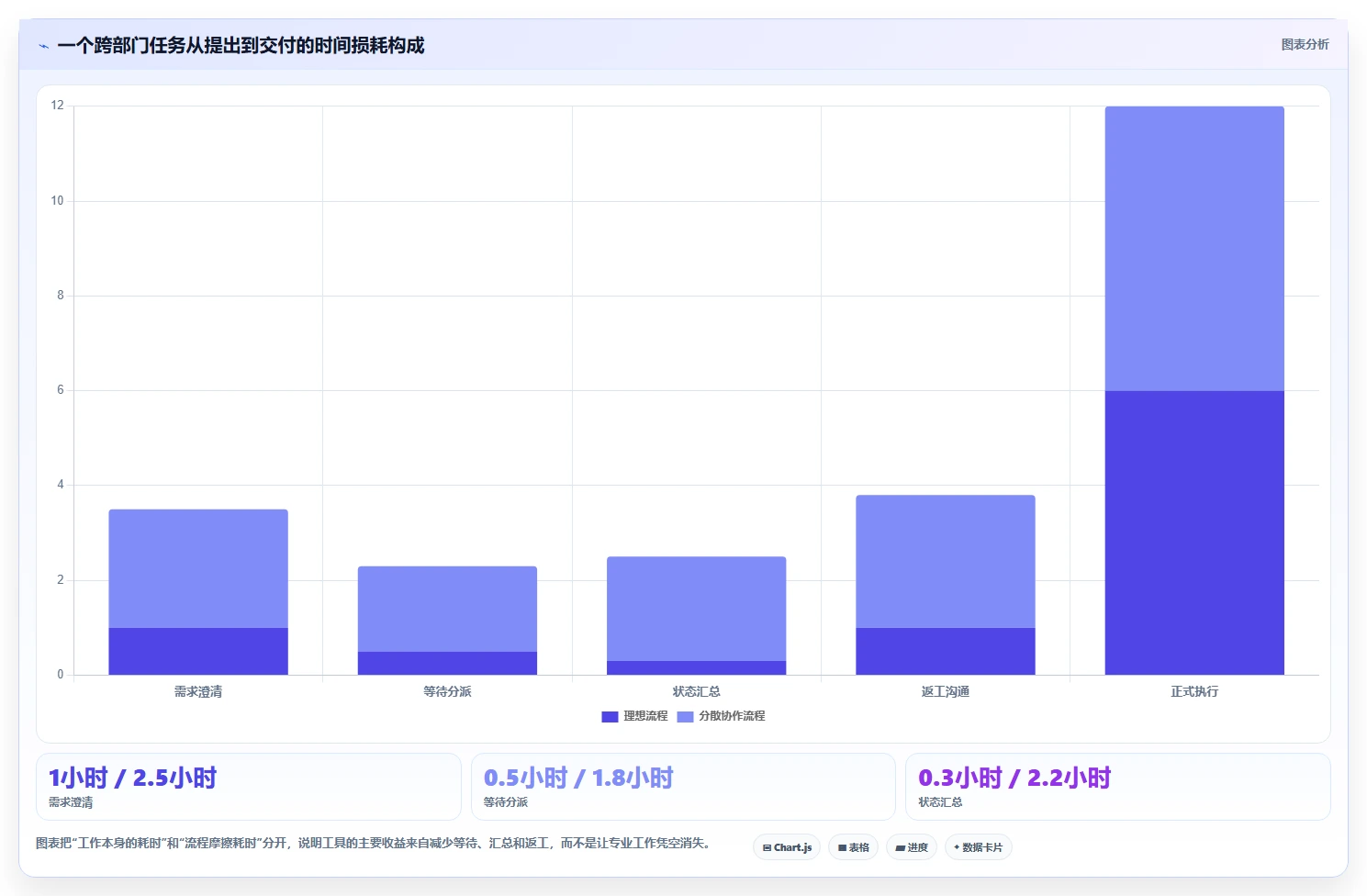Click the 正式执行 x-axis label

(1194, 691)
